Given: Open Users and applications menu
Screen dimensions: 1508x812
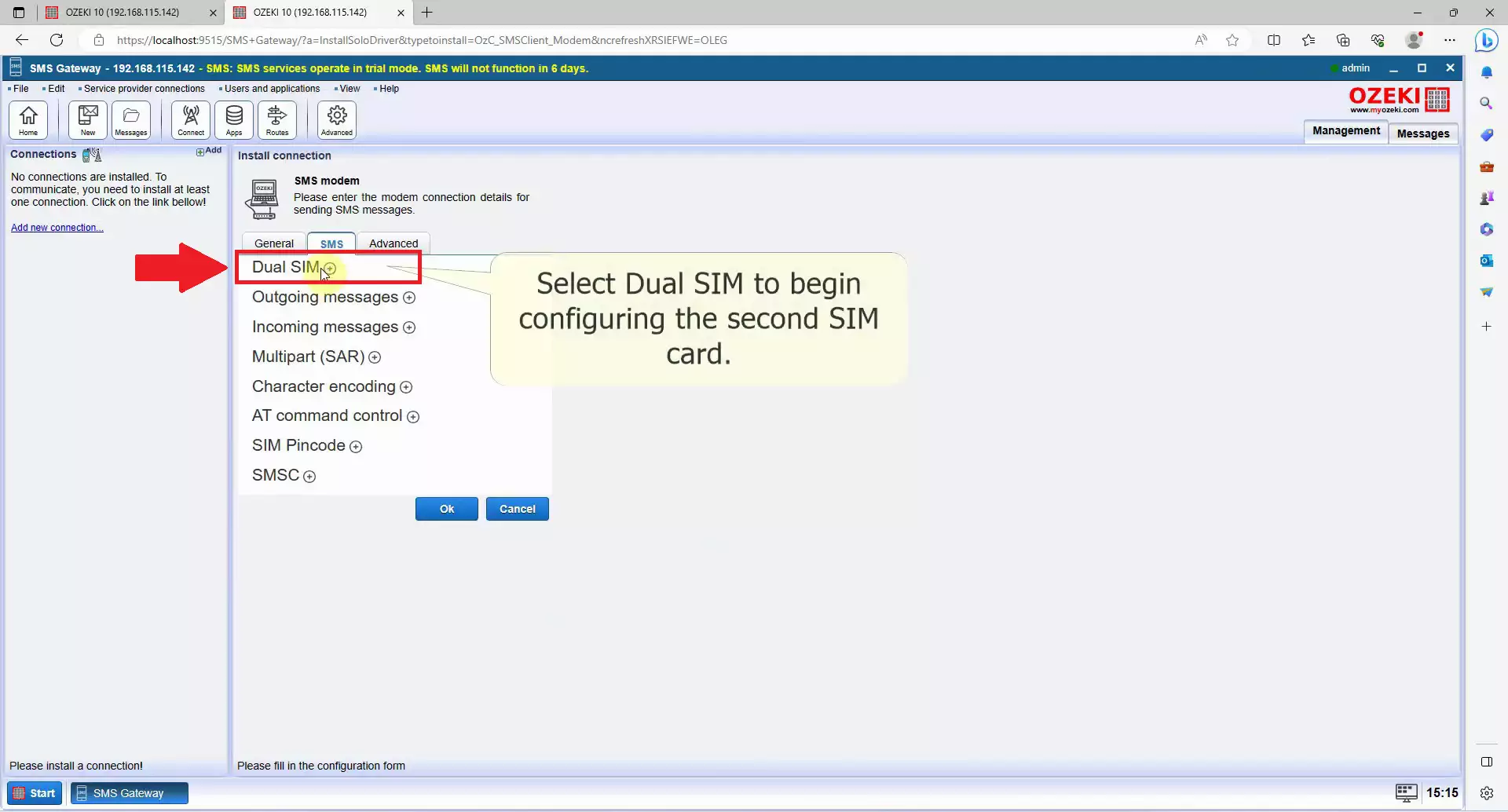Looking at the screenshot, I should [272, 89].
